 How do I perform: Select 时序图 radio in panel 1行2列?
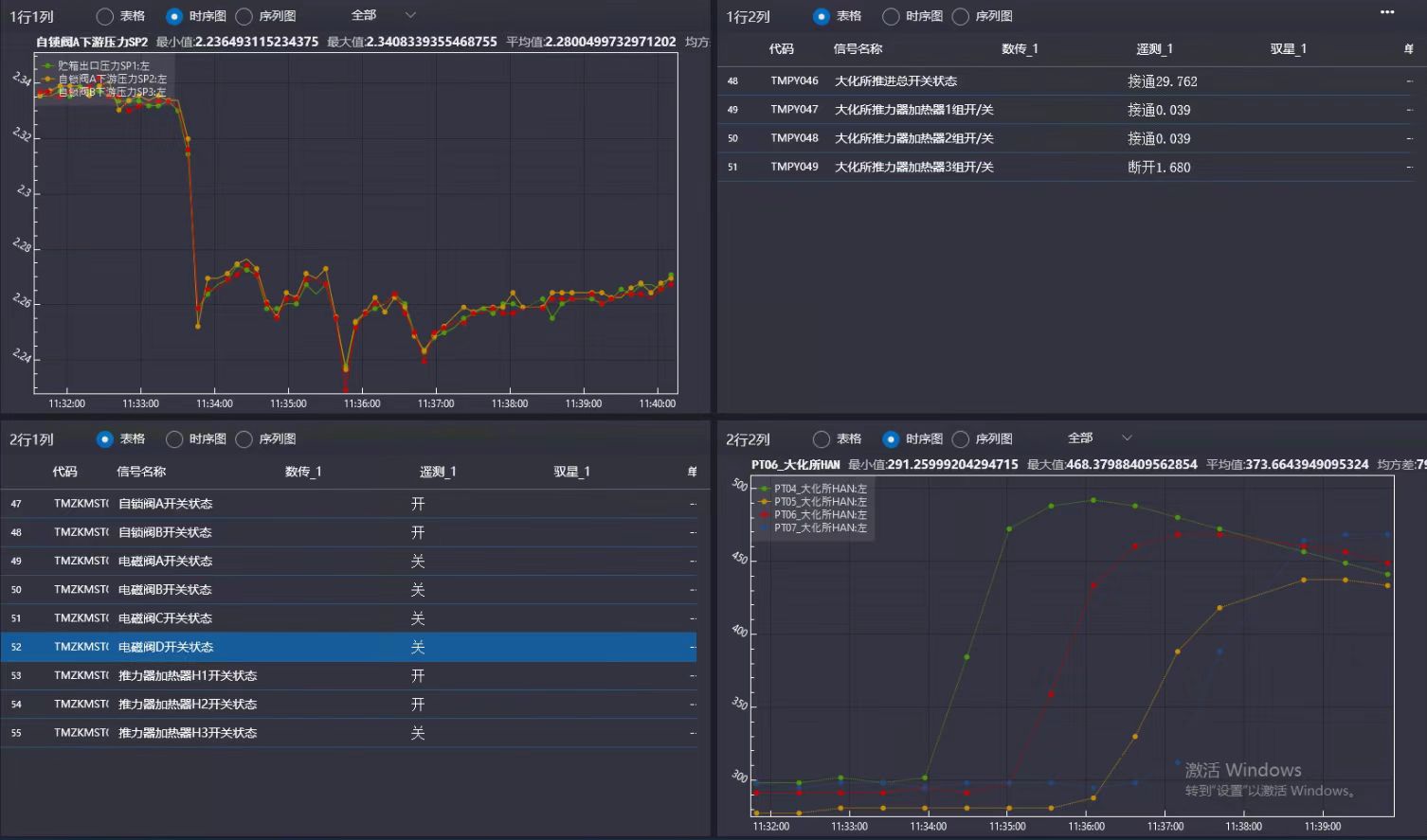[x=891, y=16]
